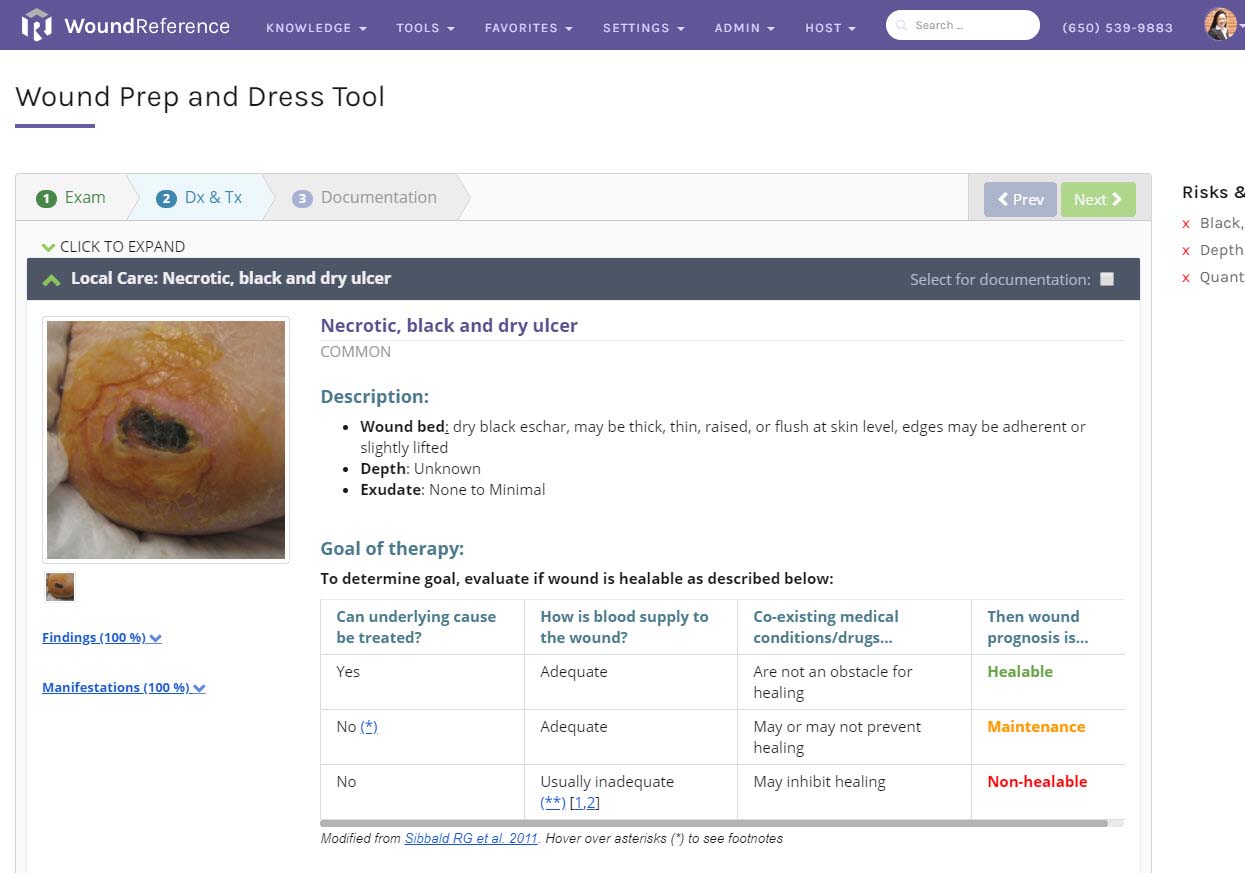Image resolution: width=1245 pixels, height=873 pixels.
Task: Expand the Findings (100 %) section
Action: click(101, 638)
